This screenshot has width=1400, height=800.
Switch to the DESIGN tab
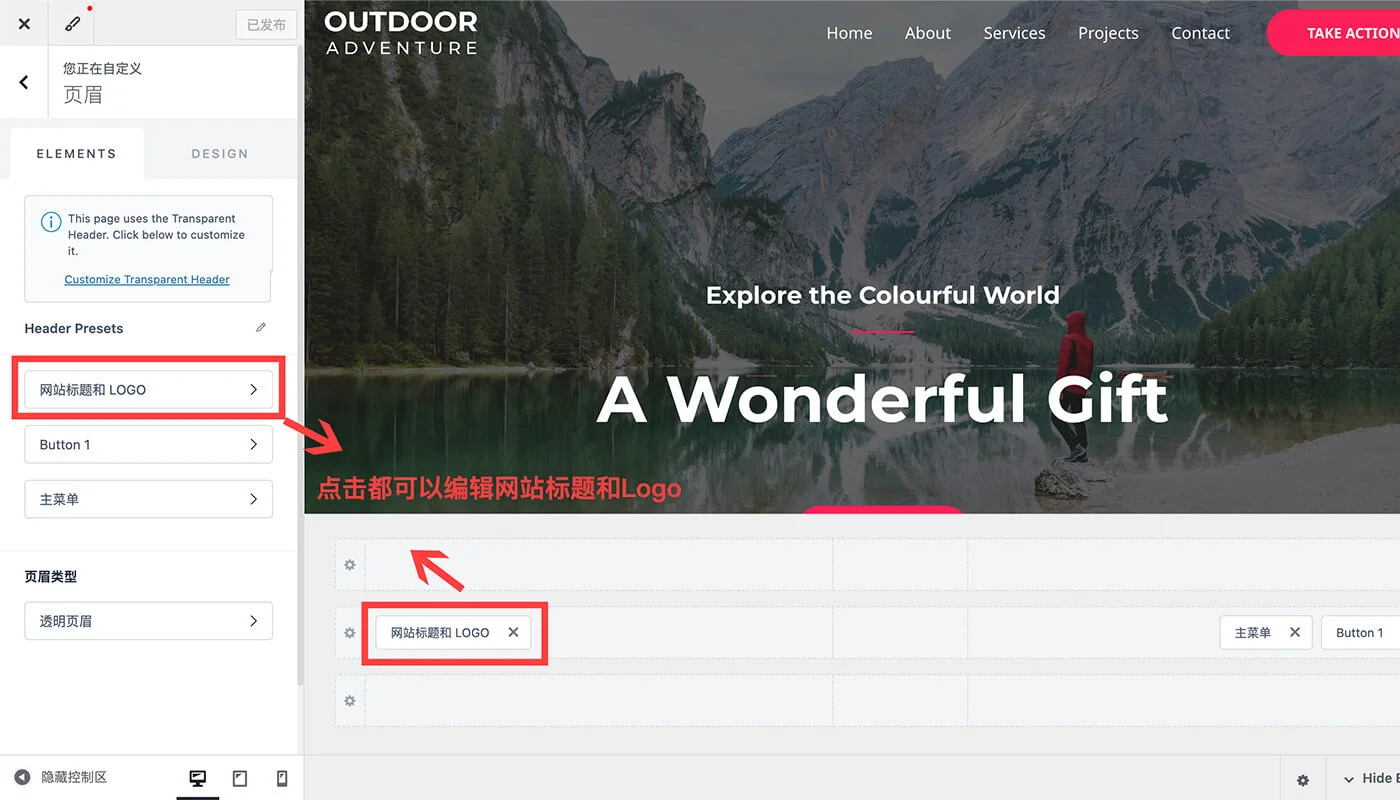pyautogui.click(x=220, y=154)
